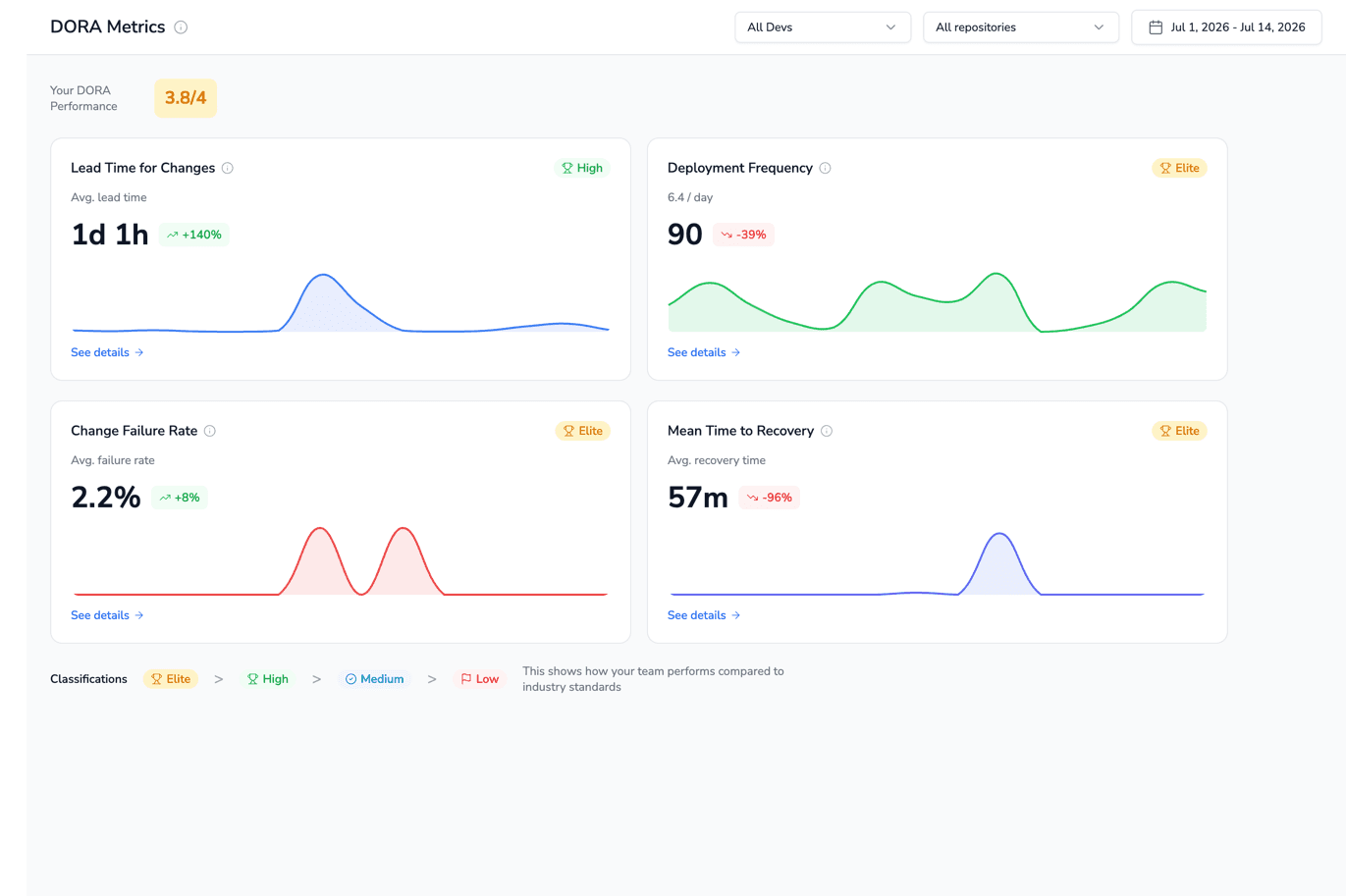Click the Avg. recovery time label

[x=717, y=460]
